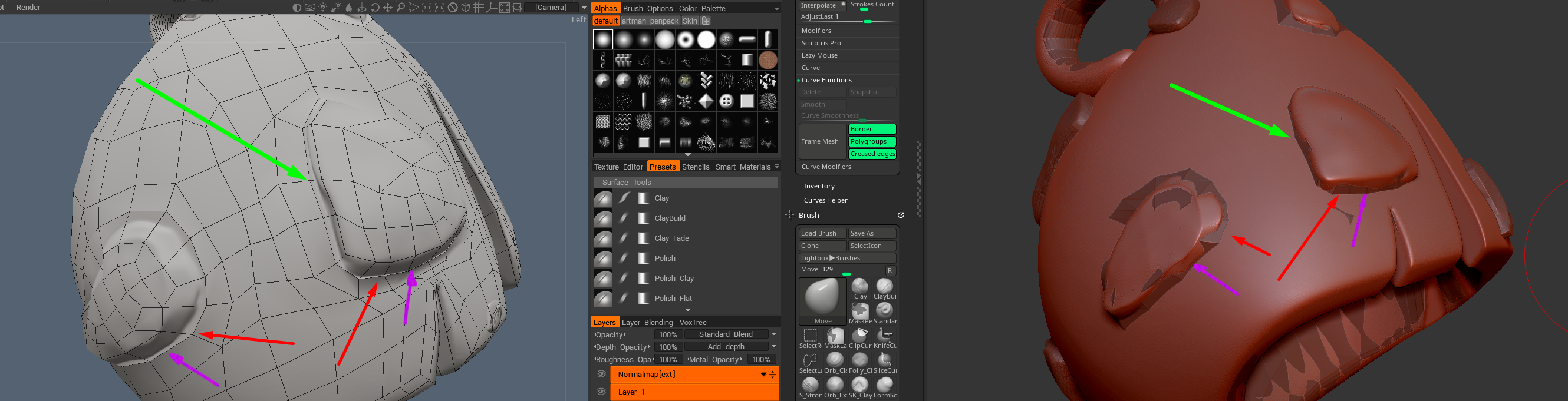Expand the Alphas panel options menu arrow
1568x401 pixels.
pos(777,8)
